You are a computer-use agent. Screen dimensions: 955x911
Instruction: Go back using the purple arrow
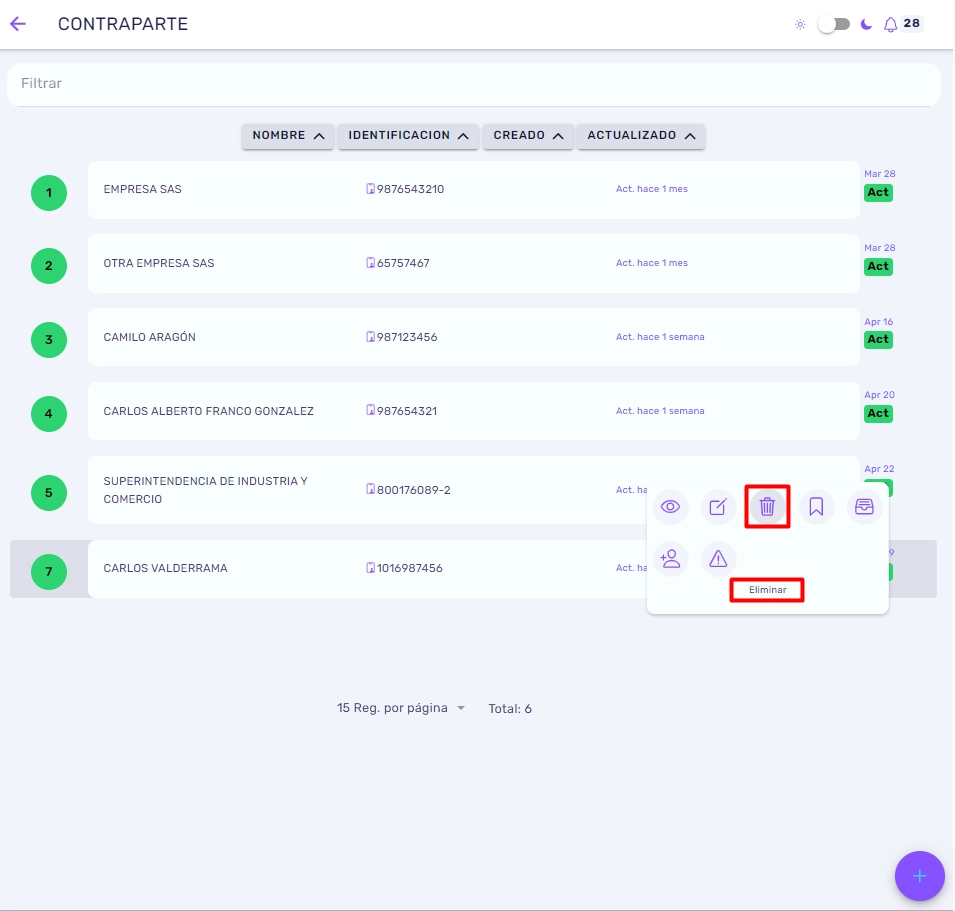click(18, 24)
